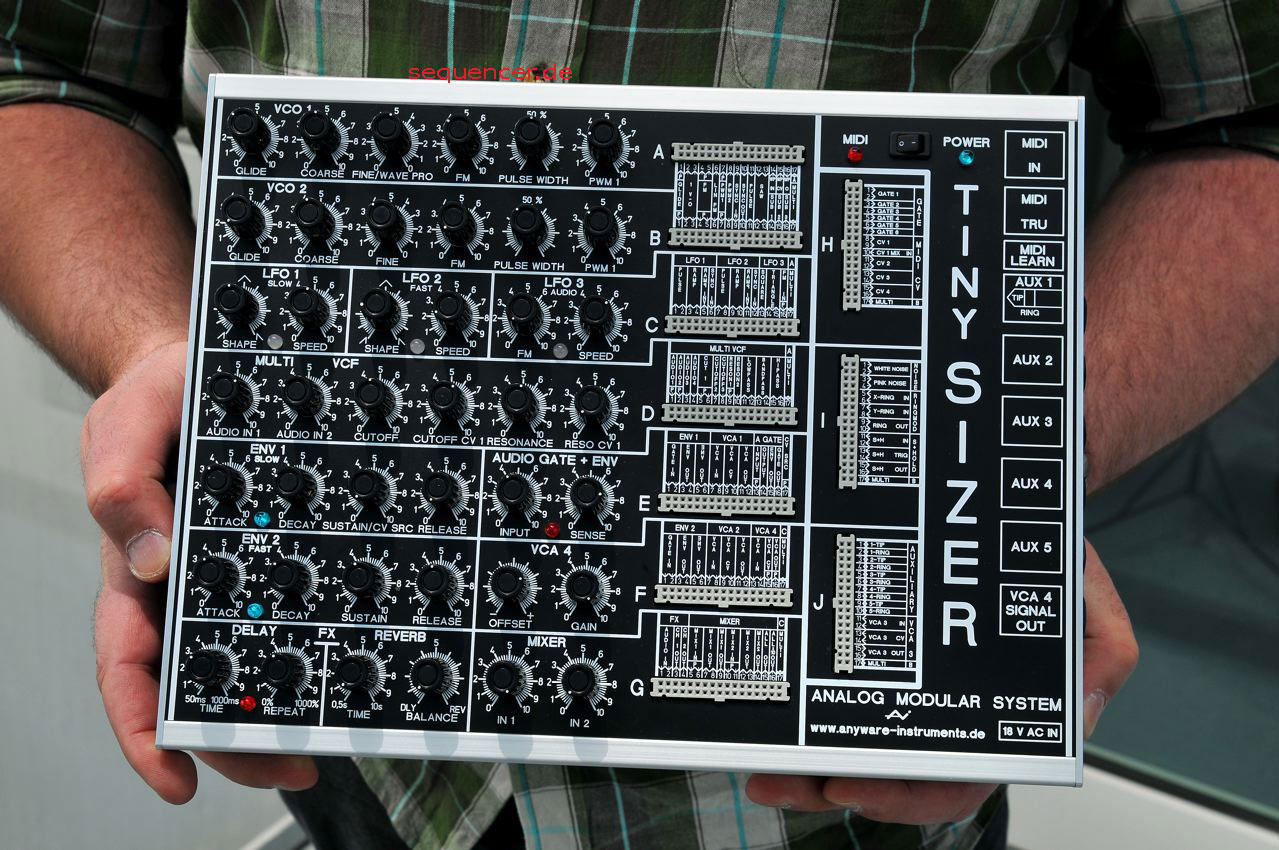
Task: Tap the LFO 3 rate indicator LED
Action: [x=561, y=350]
